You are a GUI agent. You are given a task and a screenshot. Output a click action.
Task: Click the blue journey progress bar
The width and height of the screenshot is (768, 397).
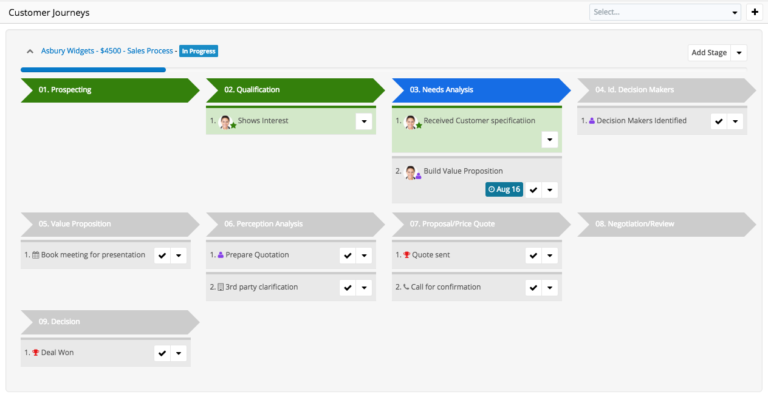pos(93,70)
